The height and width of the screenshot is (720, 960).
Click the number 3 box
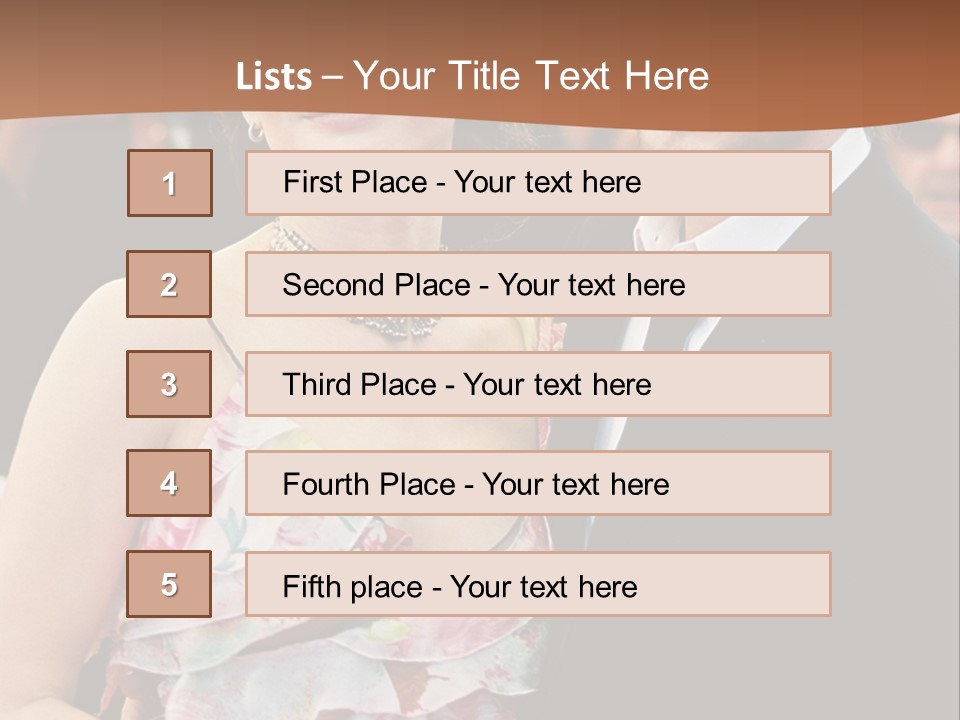point(169,384)
